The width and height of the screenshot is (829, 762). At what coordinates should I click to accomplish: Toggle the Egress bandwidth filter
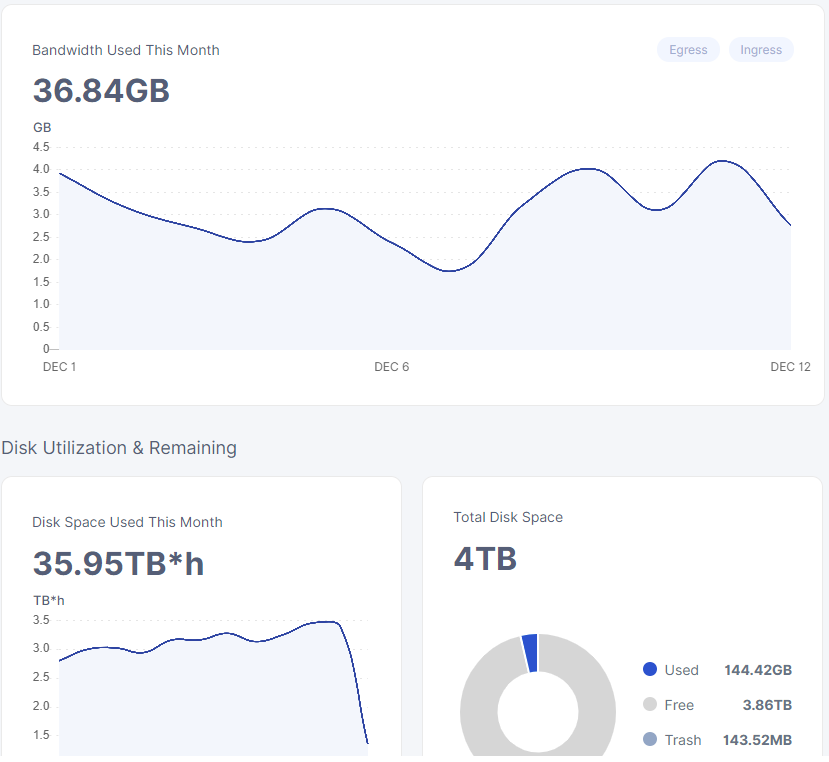point(688,50)
